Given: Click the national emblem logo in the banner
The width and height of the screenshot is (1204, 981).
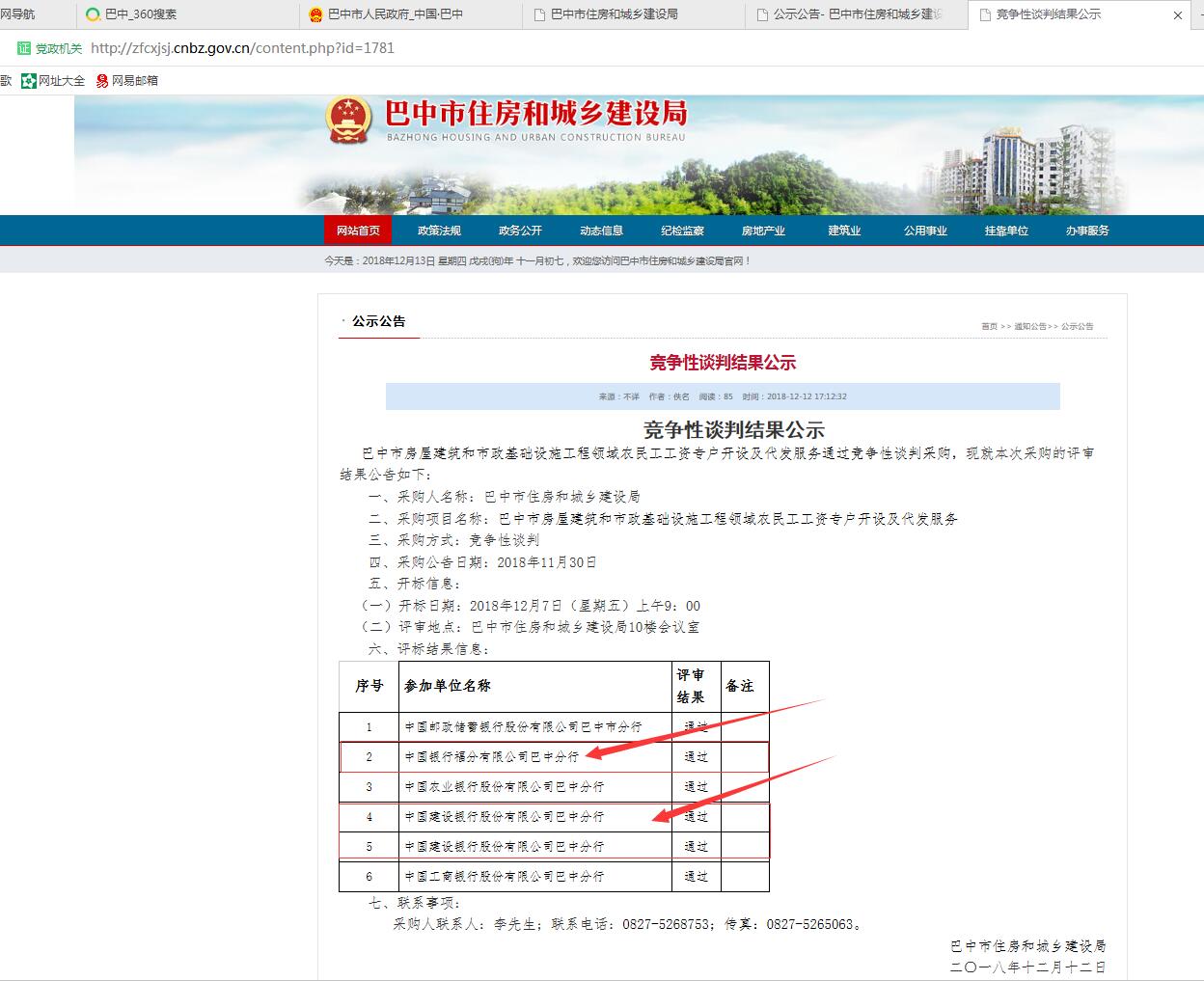Looking at the screenshot, I should (x=348, y=121).
